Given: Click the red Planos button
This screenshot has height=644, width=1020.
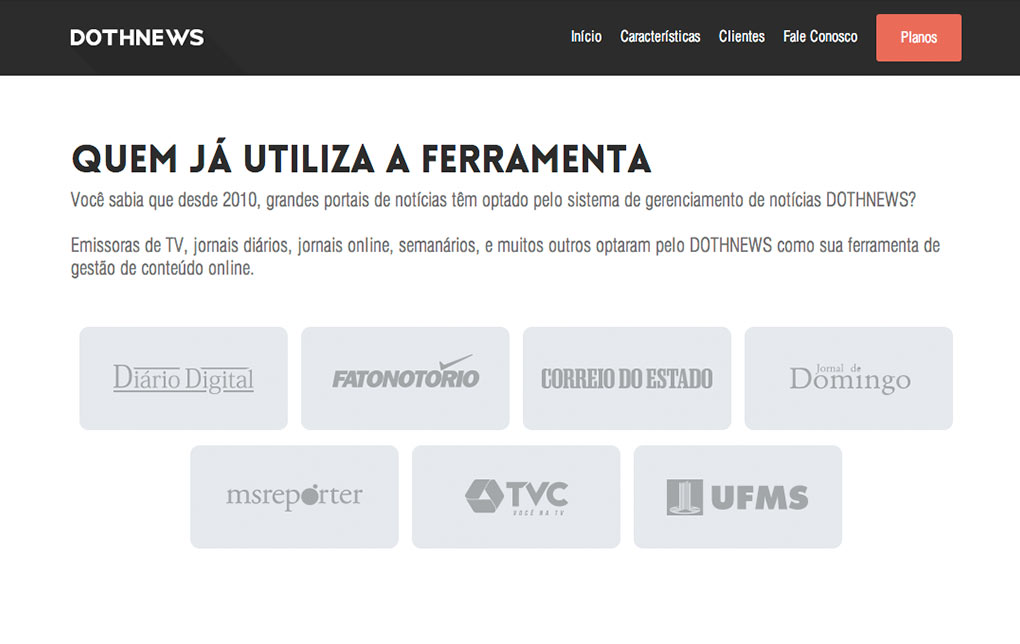Looking at the screenshot, I should (919, 38).
